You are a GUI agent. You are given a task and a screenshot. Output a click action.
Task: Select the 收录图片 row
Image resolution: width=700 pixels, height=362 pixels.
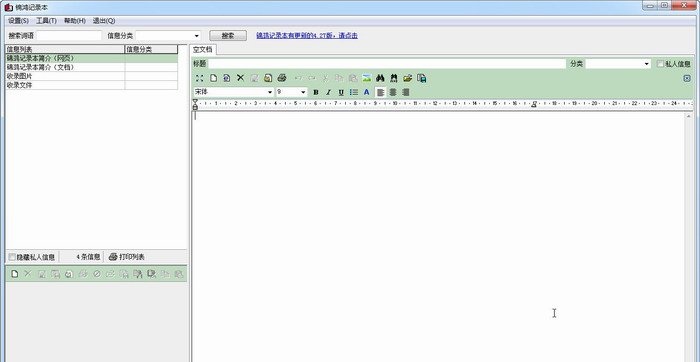point(92,76)
